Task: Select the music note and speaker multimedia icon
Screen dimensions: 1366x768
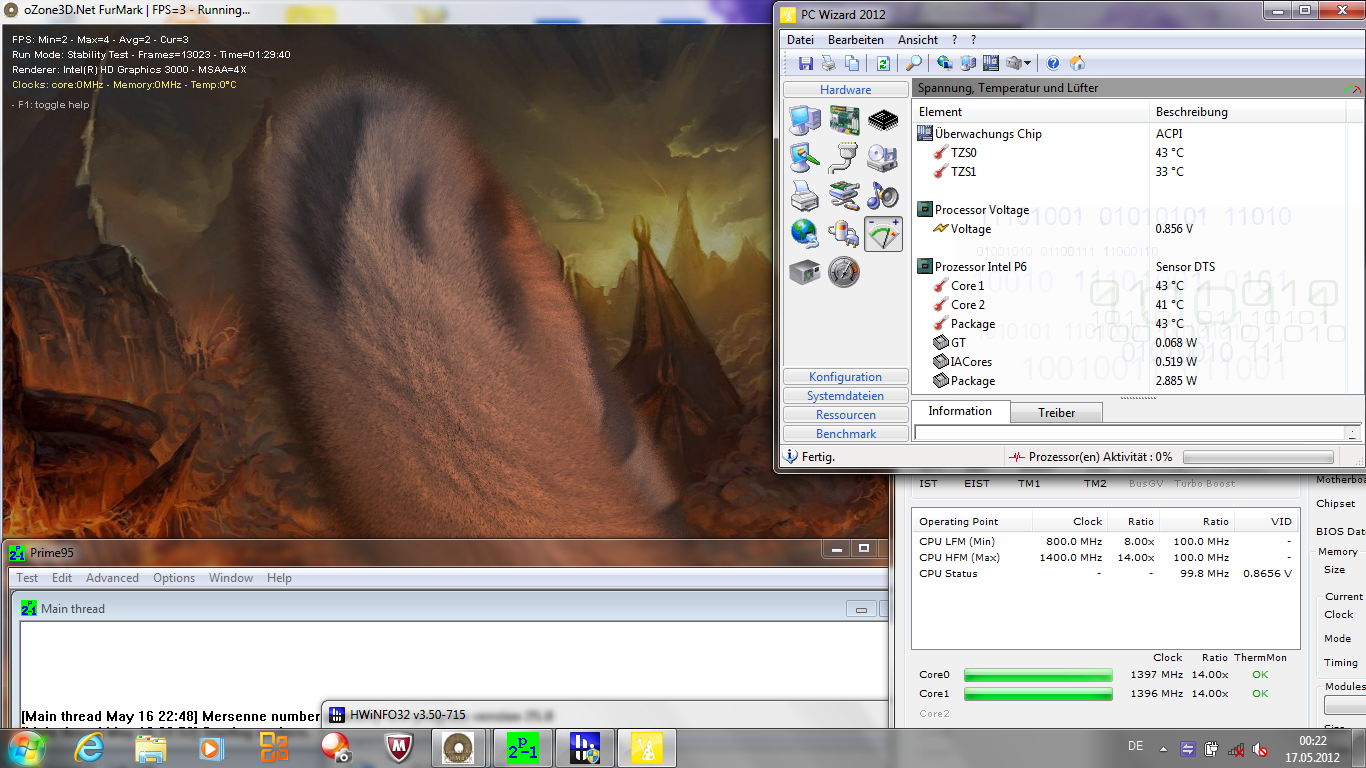Action: [x=883, y=196]
